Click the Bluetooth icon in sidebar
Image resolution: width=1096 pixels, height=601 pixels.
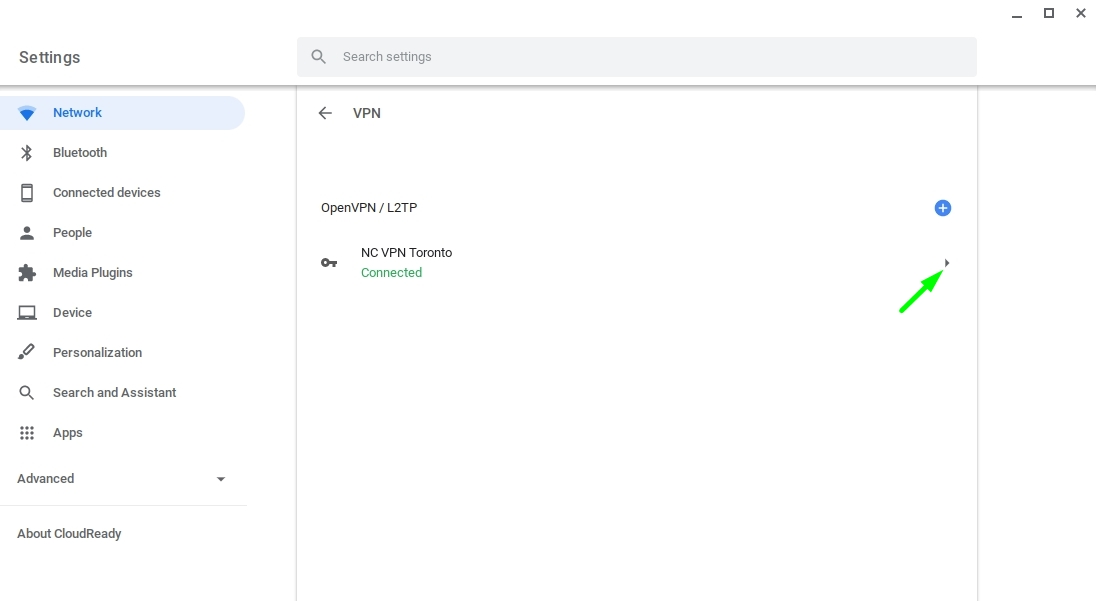(x=27, y=153)
